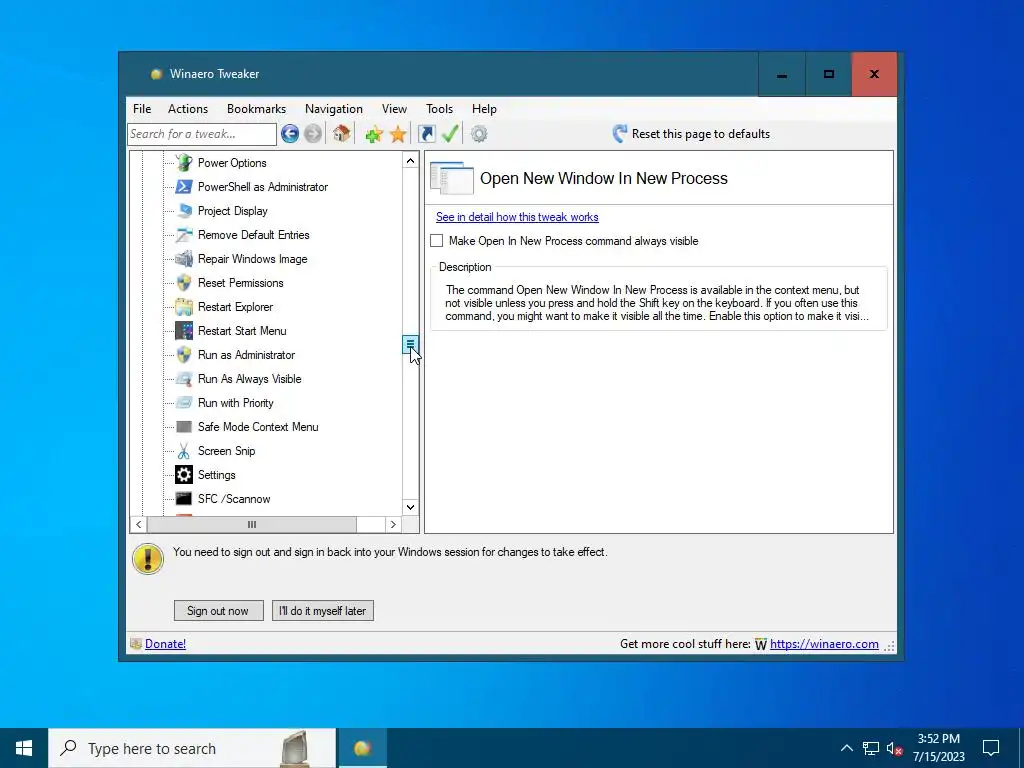Viewport: 1024px width, 768px height.
Task: Click the Sign out now button
Action: pos(218,611)
